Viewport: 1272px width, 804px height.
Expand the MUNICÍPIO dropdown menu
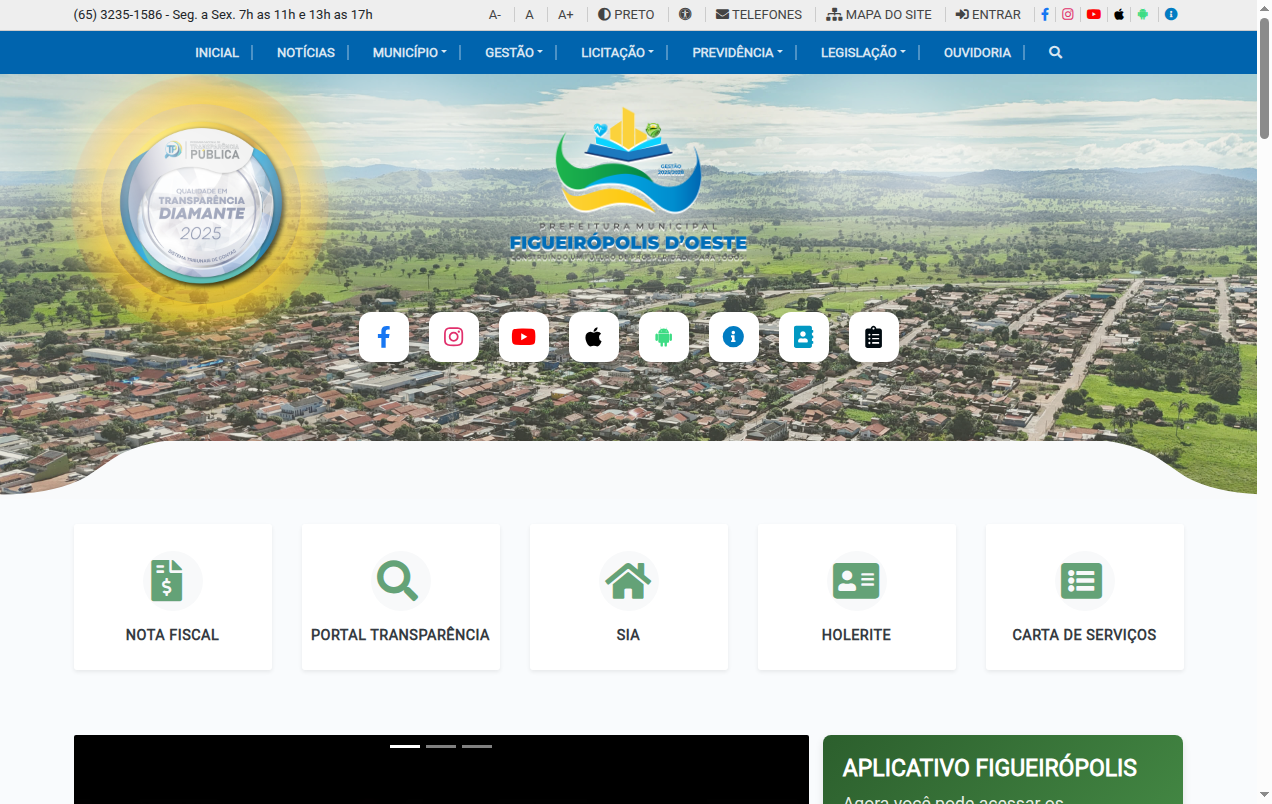(410, 53)
